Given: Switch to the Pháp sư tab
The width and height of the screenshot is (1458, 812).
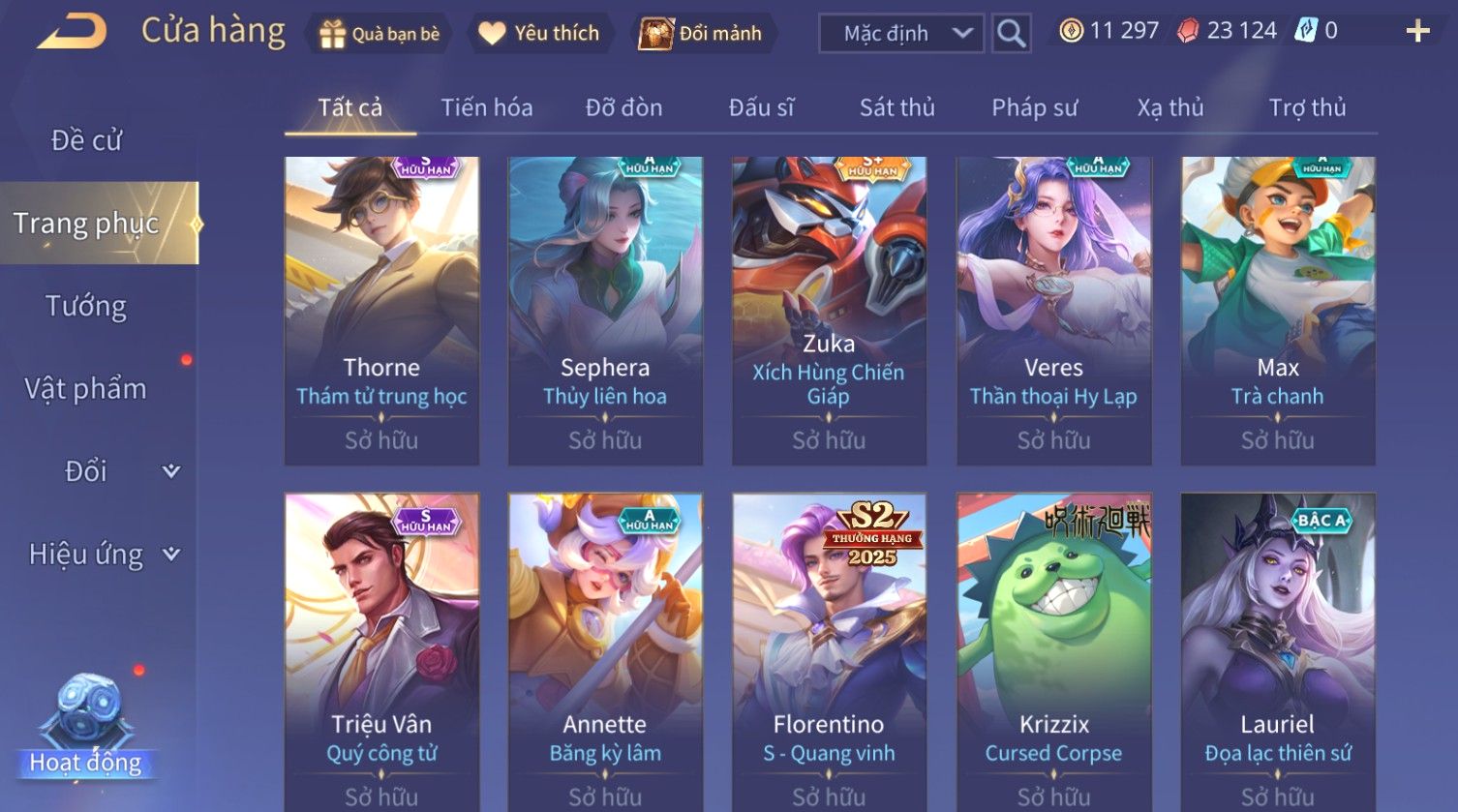Looking at the screenshot, I should pyautogui.click(x=1034, y=107).
